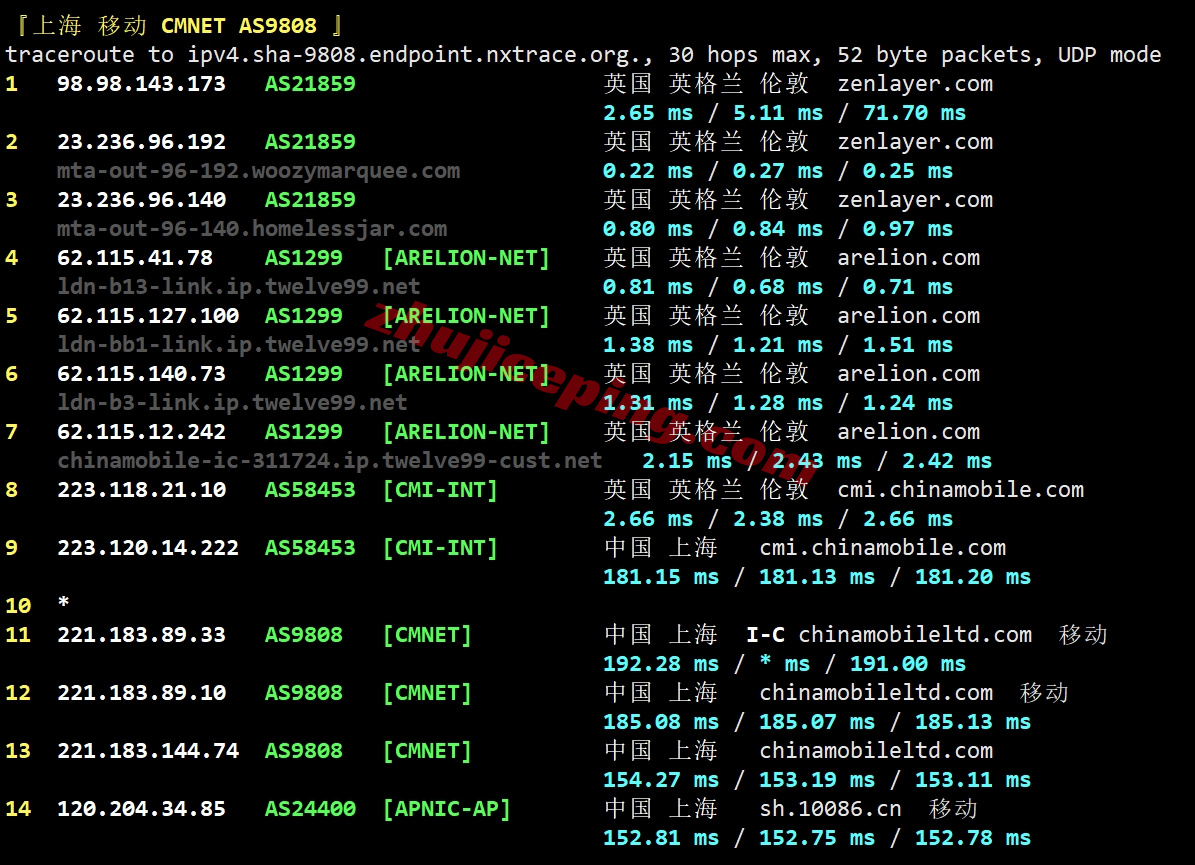
Task: Click the I-C label on hop 11
Action: pos(765,635)
